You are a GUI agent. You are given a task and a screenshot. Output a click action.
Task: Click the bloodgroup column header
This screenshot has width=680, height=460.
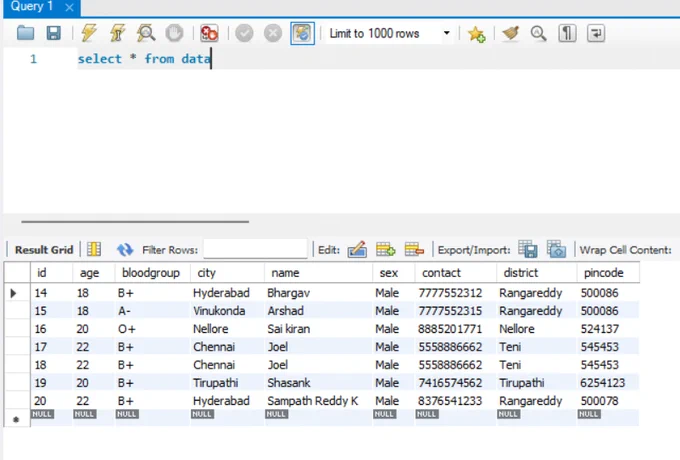click(x=153, y=273)
